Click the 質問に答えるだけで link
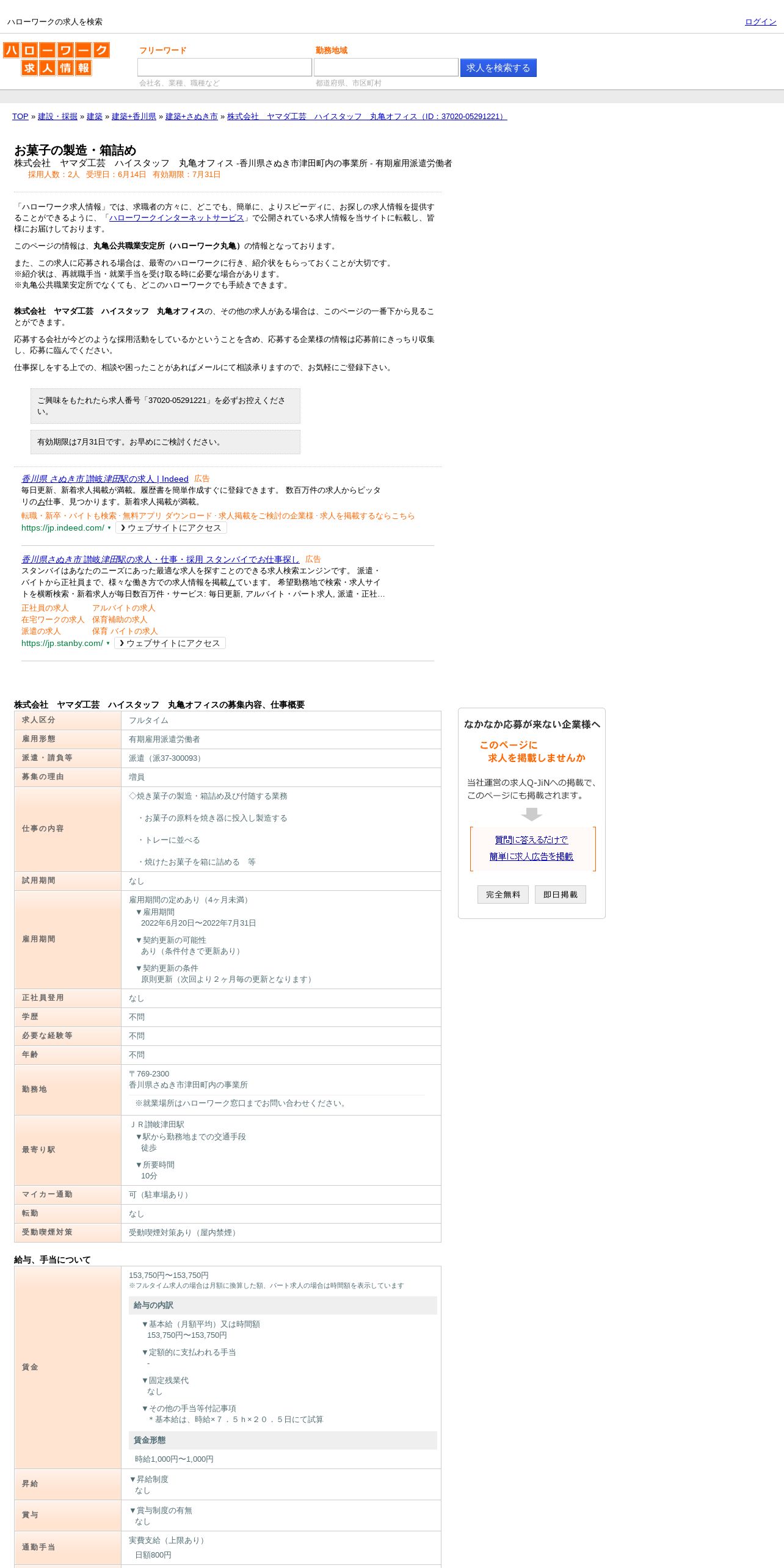 (x=531, y=840)
